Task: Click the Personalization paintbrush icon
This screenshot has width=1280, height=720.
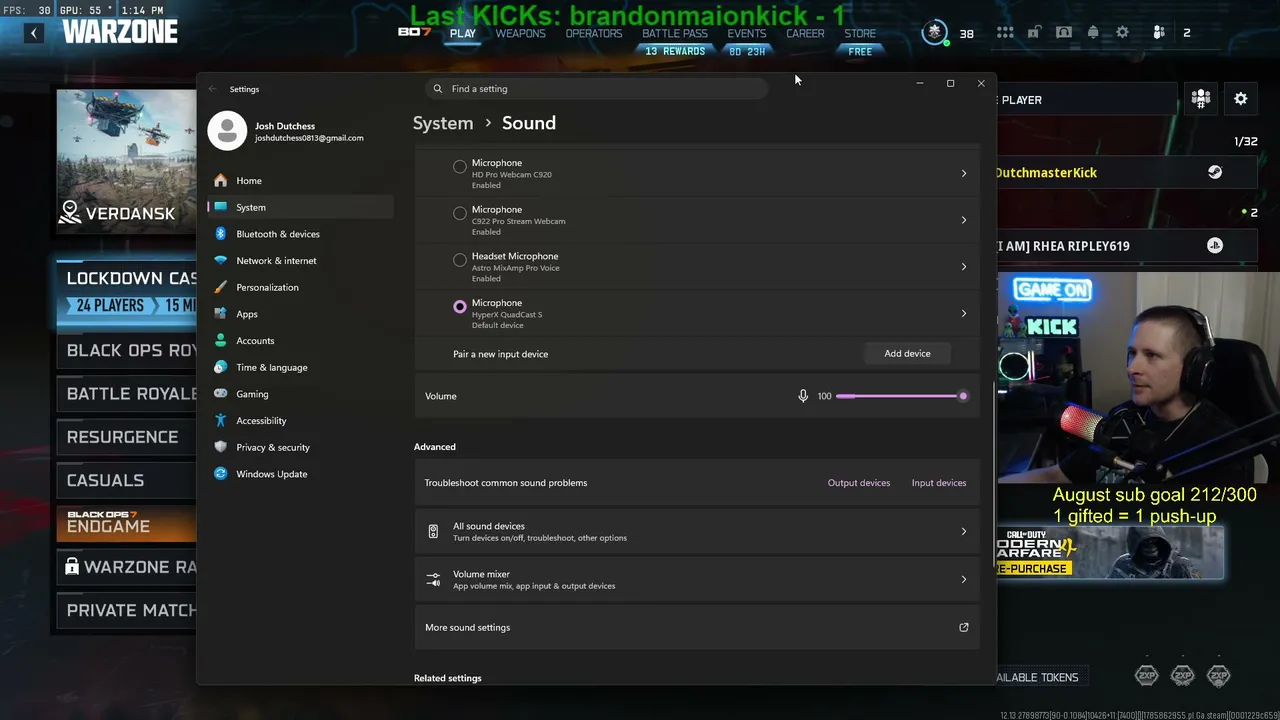Action: (x=221, y=287)
